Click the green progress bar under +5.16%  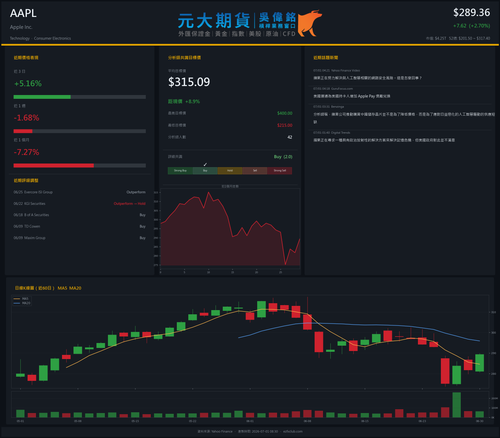42,97
